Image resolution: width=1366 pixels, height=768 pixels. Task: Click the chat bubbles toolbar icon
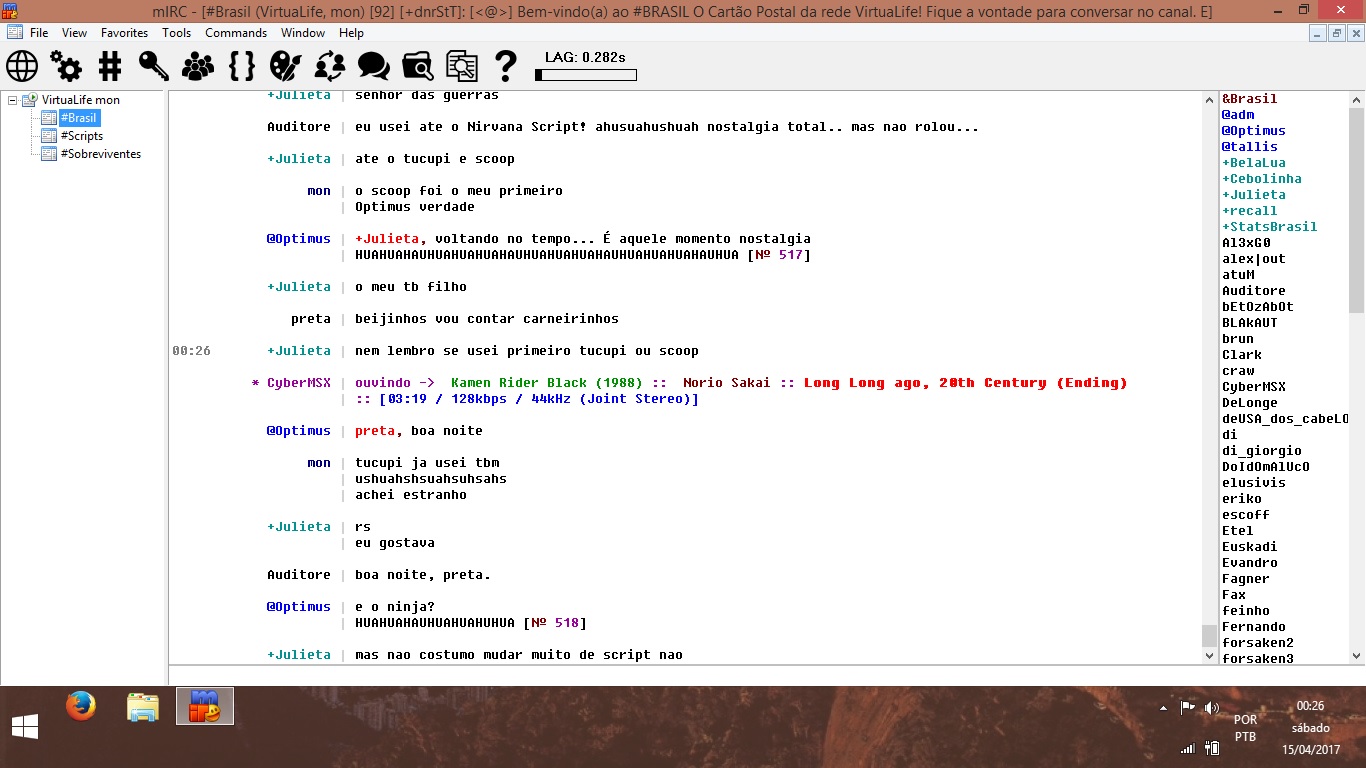pos(374,66)
